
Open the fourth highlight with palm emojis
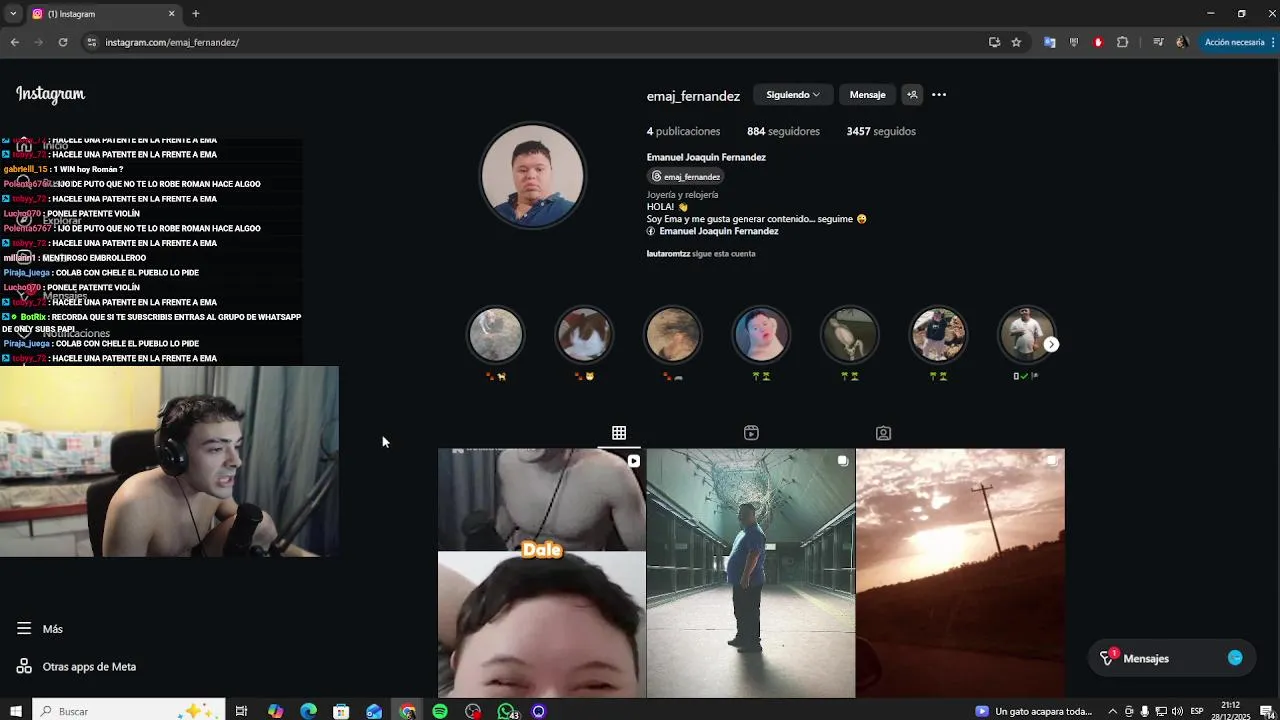pyautogui.click(x=761, y=335)
